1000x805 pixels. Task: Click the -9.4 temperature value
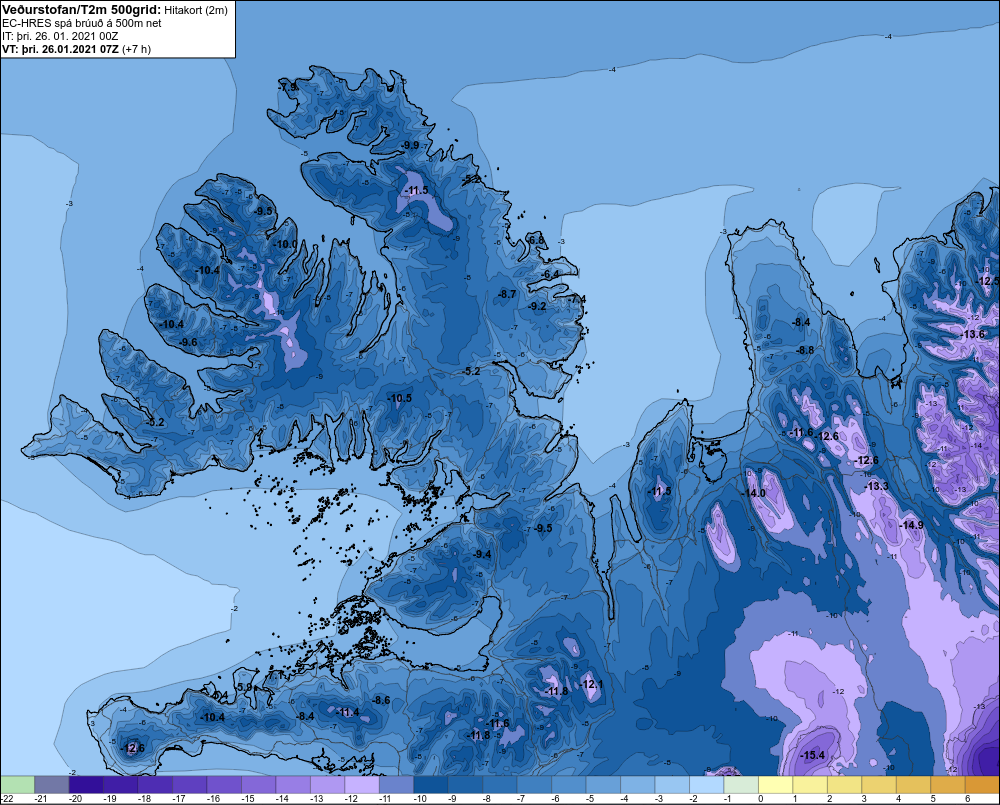click(x=482, y=554)
